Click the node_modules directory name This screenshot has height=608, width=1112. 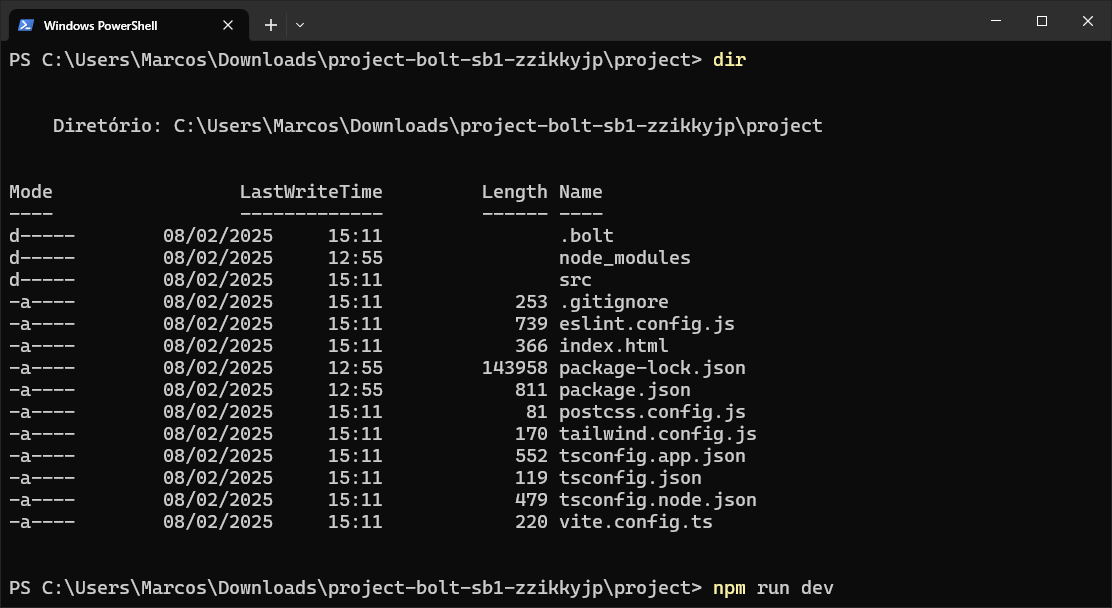(x=624, y=258)
